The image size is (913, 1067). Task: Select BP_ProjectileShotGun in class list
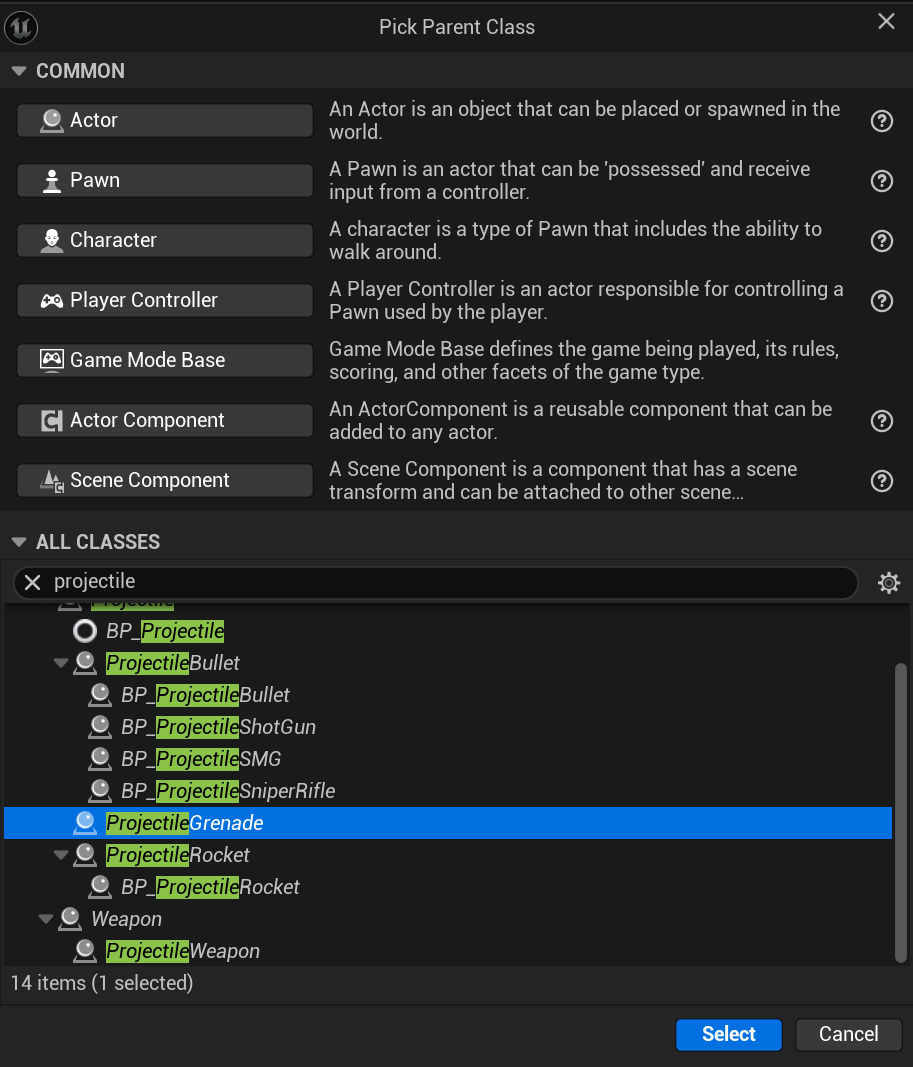pos(218,727)
